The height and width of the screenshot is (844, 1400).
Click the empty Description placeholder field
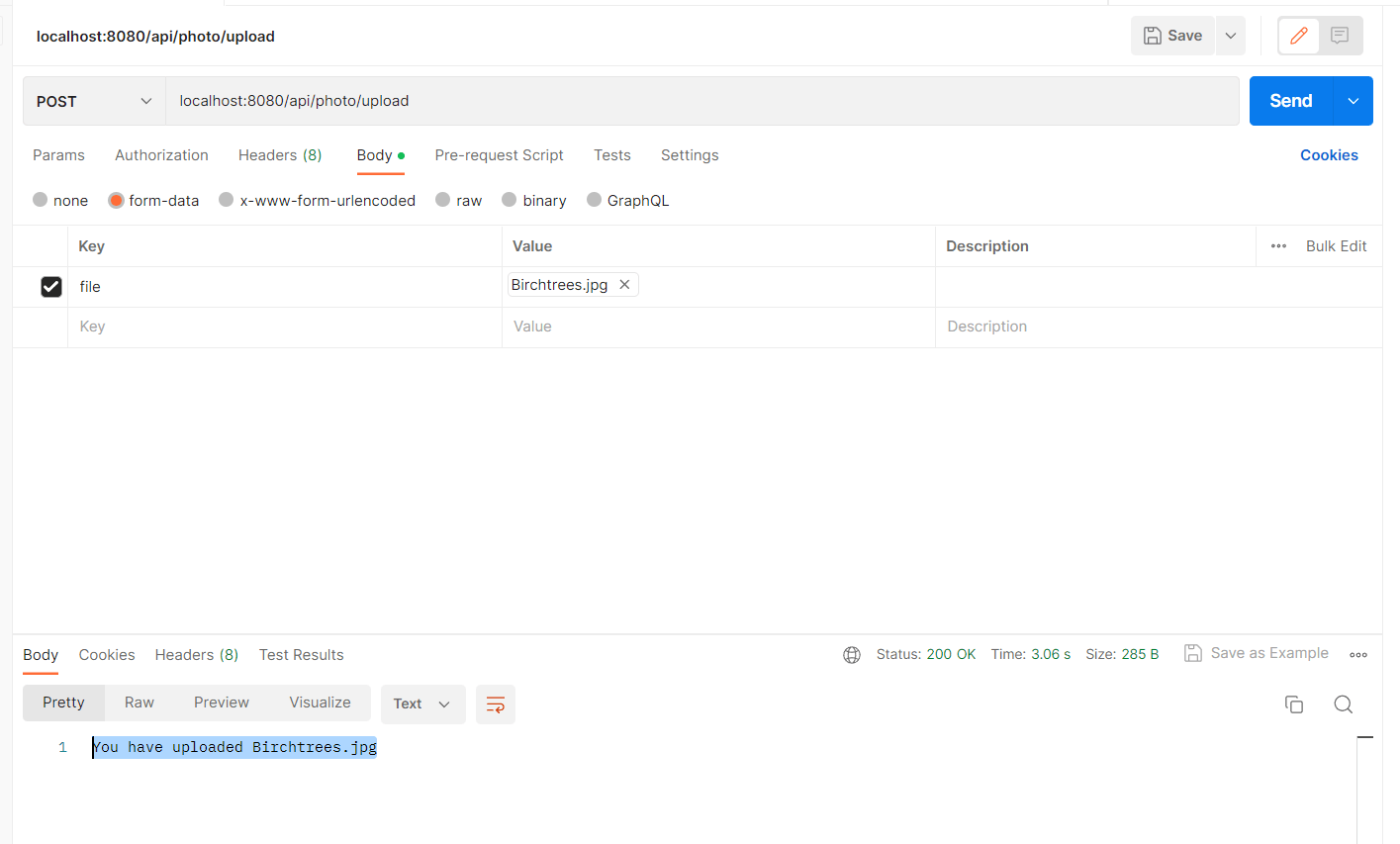(1159, 327)
